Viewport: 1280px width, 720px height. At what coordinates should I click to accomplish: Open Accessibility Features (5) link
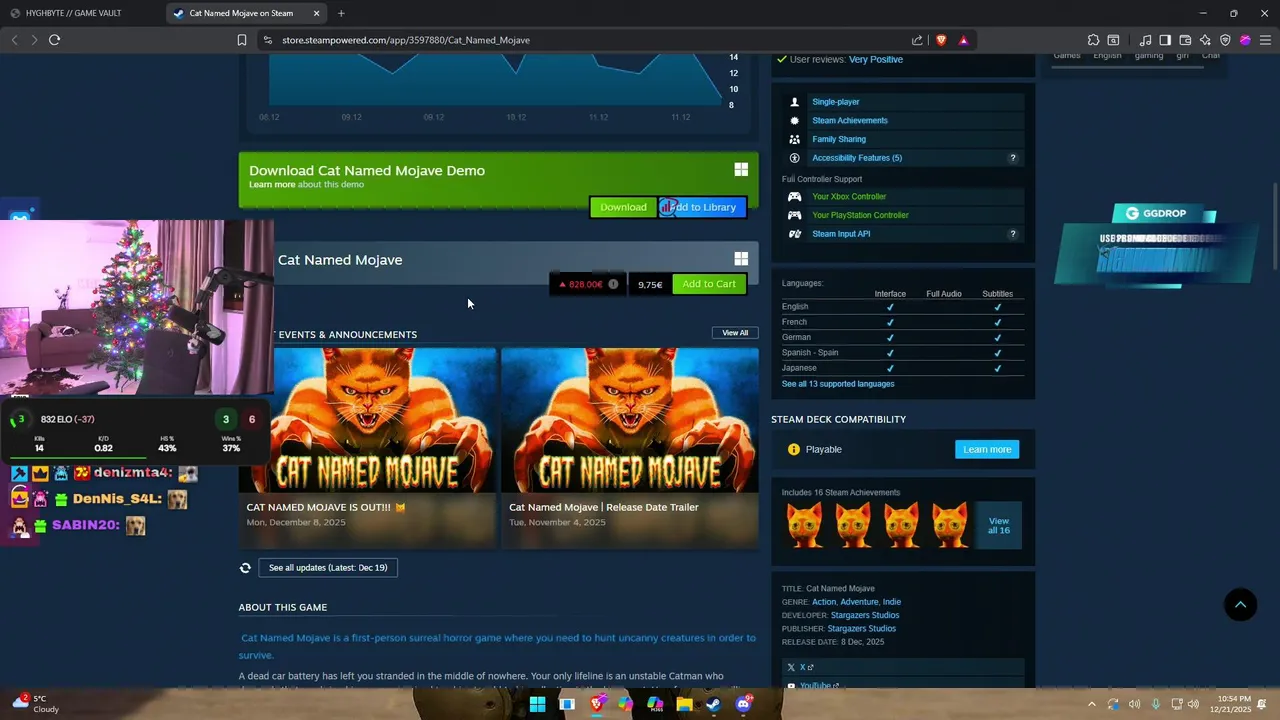tap(857, 158)
